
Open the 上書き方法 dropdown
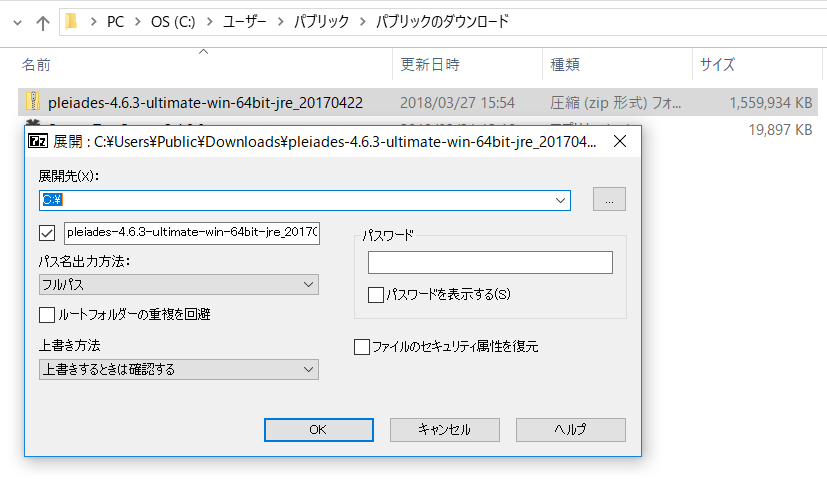click(179, 369)
